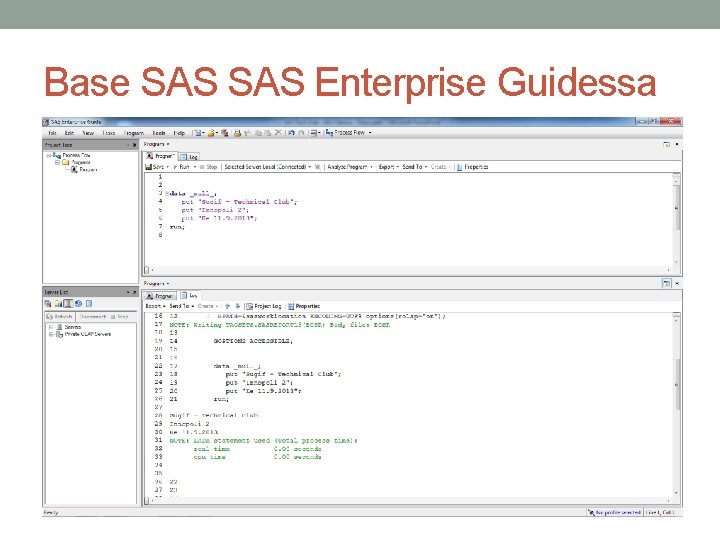
Task: Select the Program tab in log pane
Action: tap(159, 296)
